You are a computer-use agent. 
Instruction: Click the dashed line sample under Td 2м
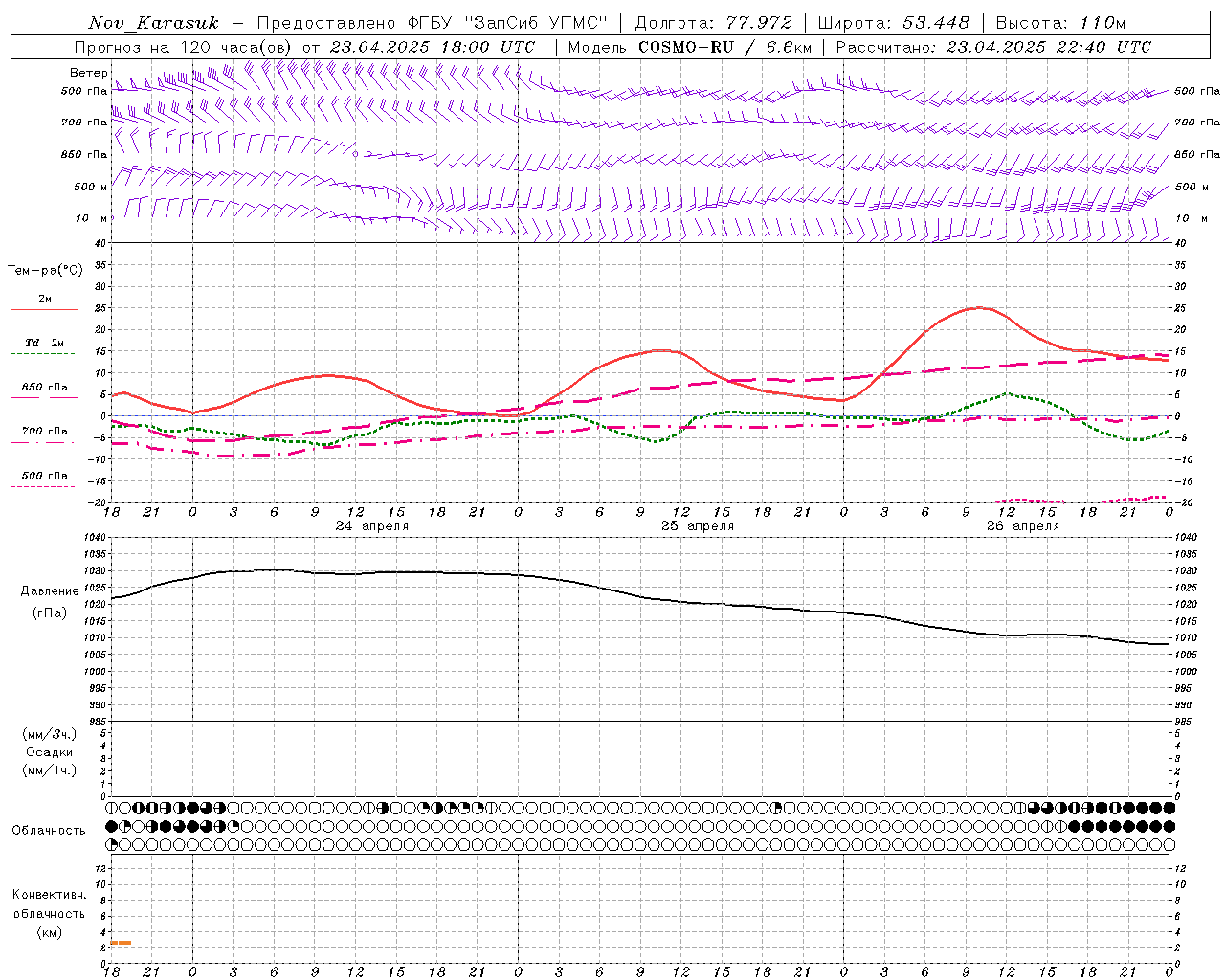pos(44,354)
